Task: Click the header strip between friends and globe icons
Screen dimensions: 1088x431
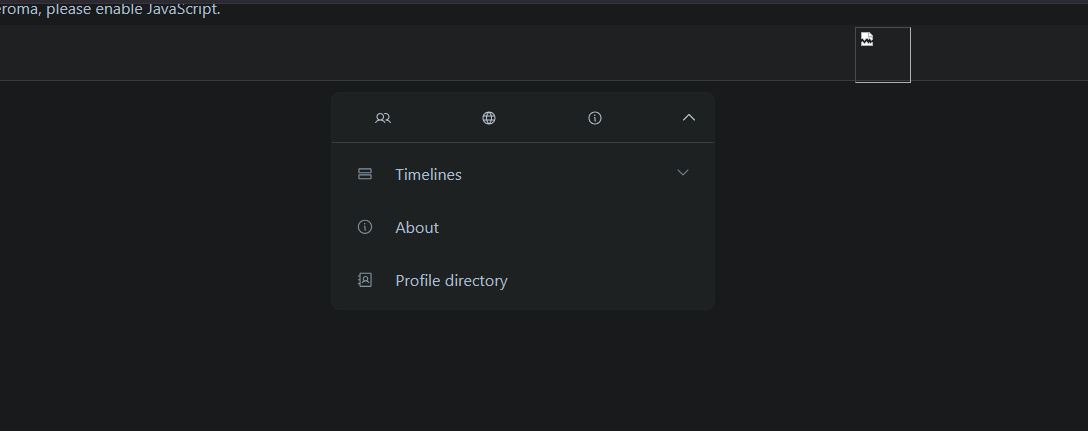Action: tap(436, 118)
